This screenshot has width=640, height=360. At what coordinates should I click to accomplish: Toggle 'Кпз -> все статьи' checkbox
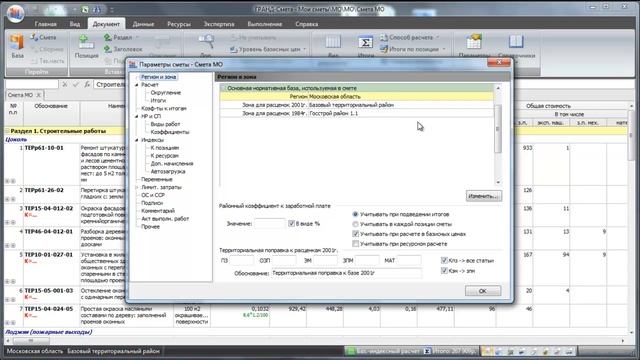(444, 260)
